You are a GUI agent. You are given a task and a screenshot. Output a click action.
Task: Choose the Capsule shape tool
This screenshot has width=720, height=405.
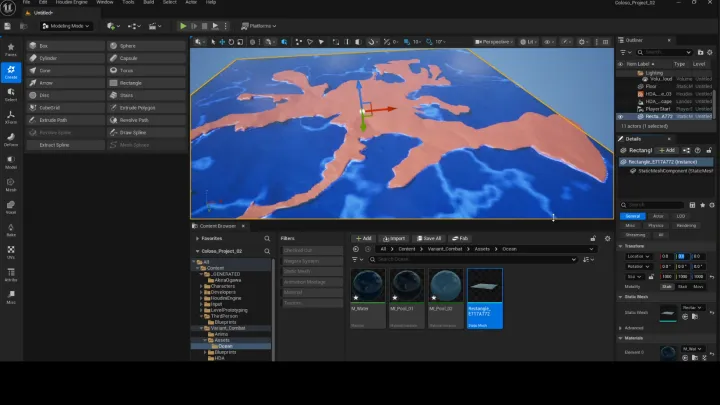tap(146, 58)
